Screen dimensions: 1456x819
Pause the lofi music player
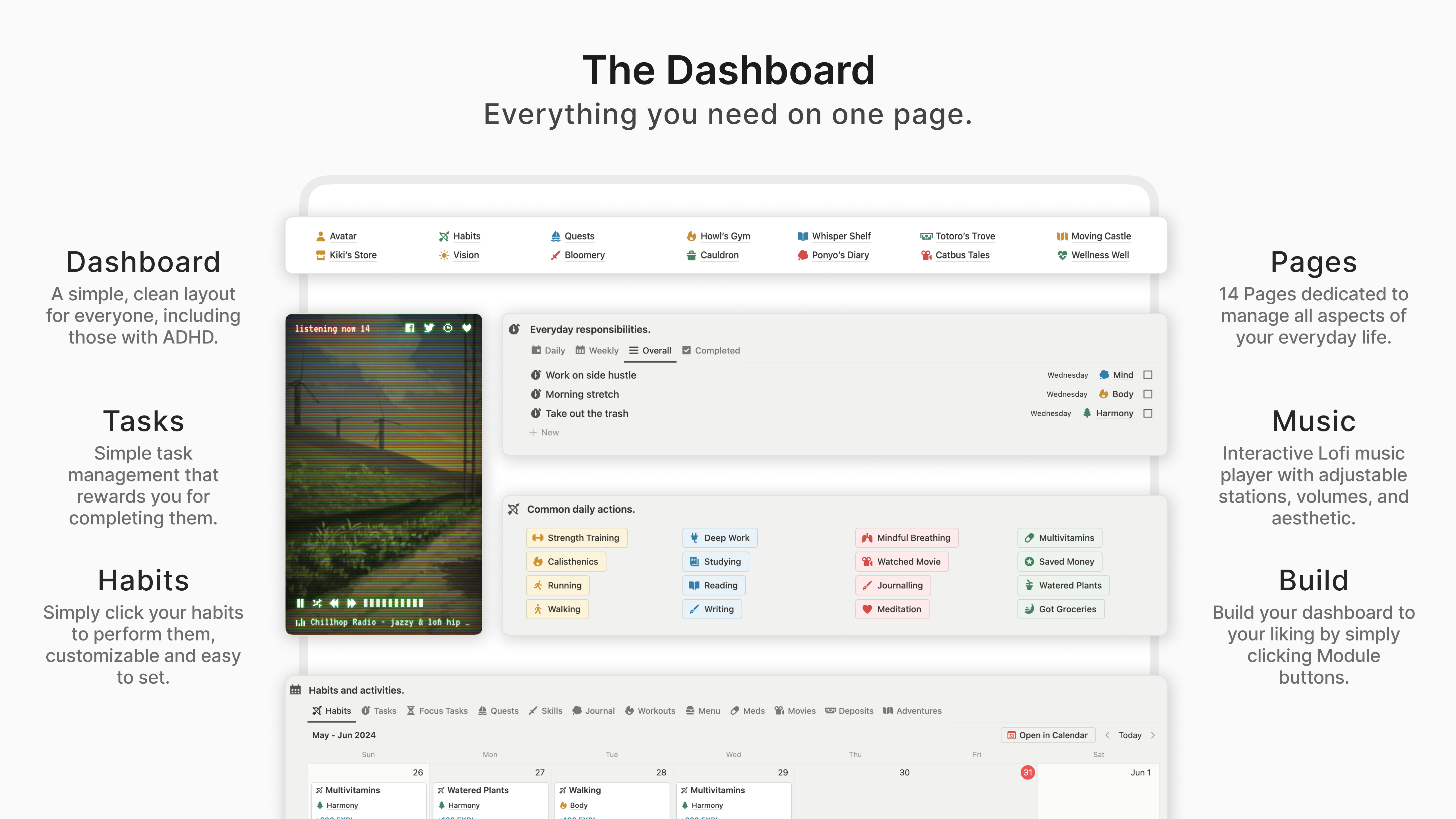click(x=301, y=603)
